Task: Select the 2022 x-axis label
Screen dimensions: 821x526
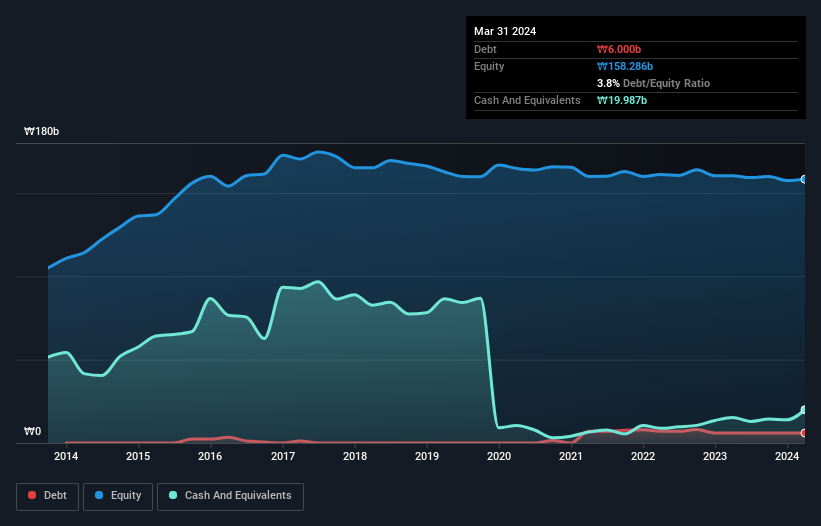Action: click(643, 456)
